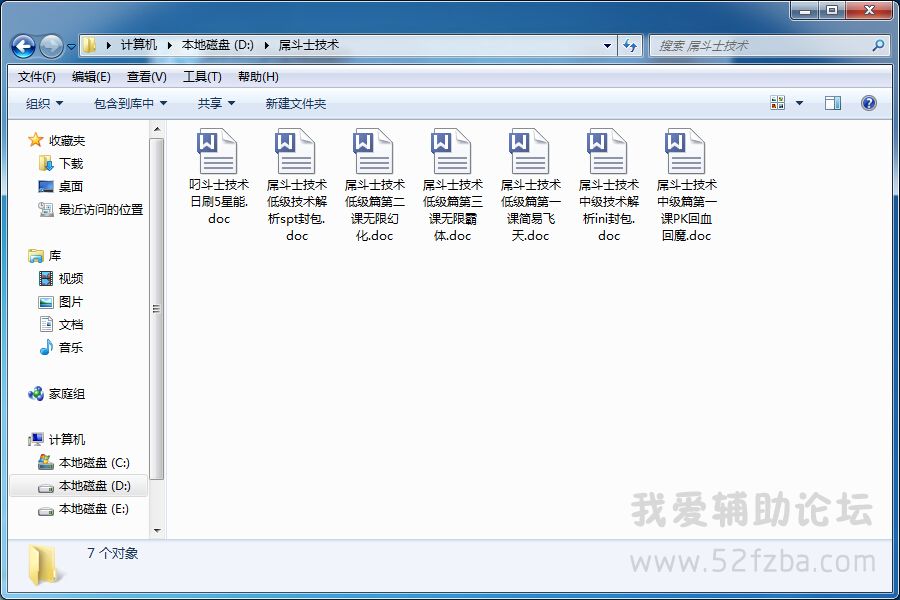900x600 pixels.
Task: Click the magnifier search icon
Action: coord(878,45)
